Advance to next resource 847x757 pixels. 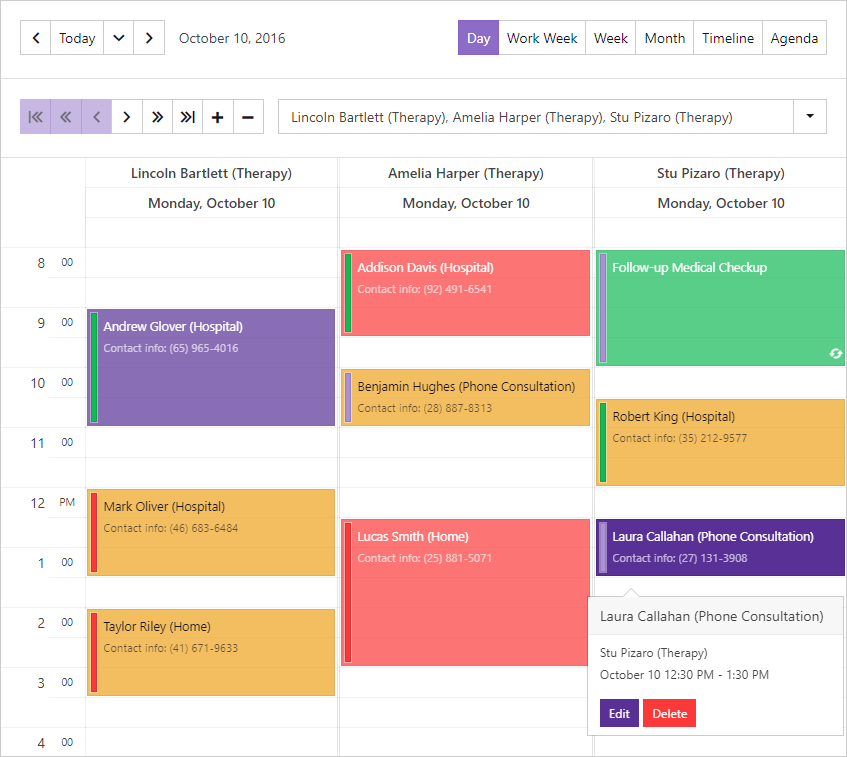point(126,116)
